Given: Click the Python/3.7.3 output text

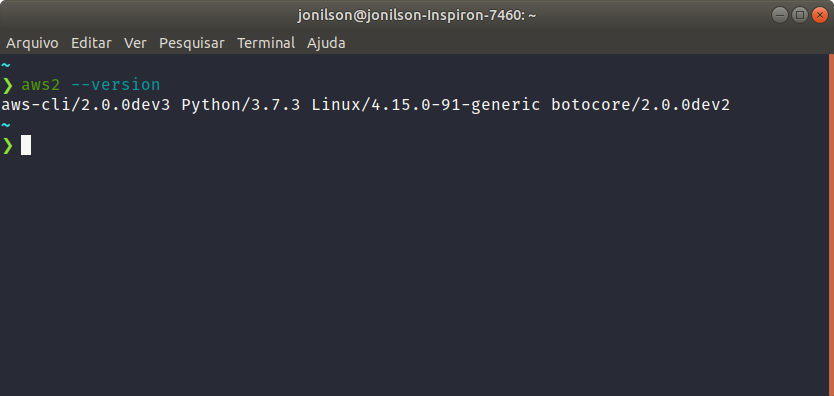Looking at the screenshot, I should pos(241,105).
